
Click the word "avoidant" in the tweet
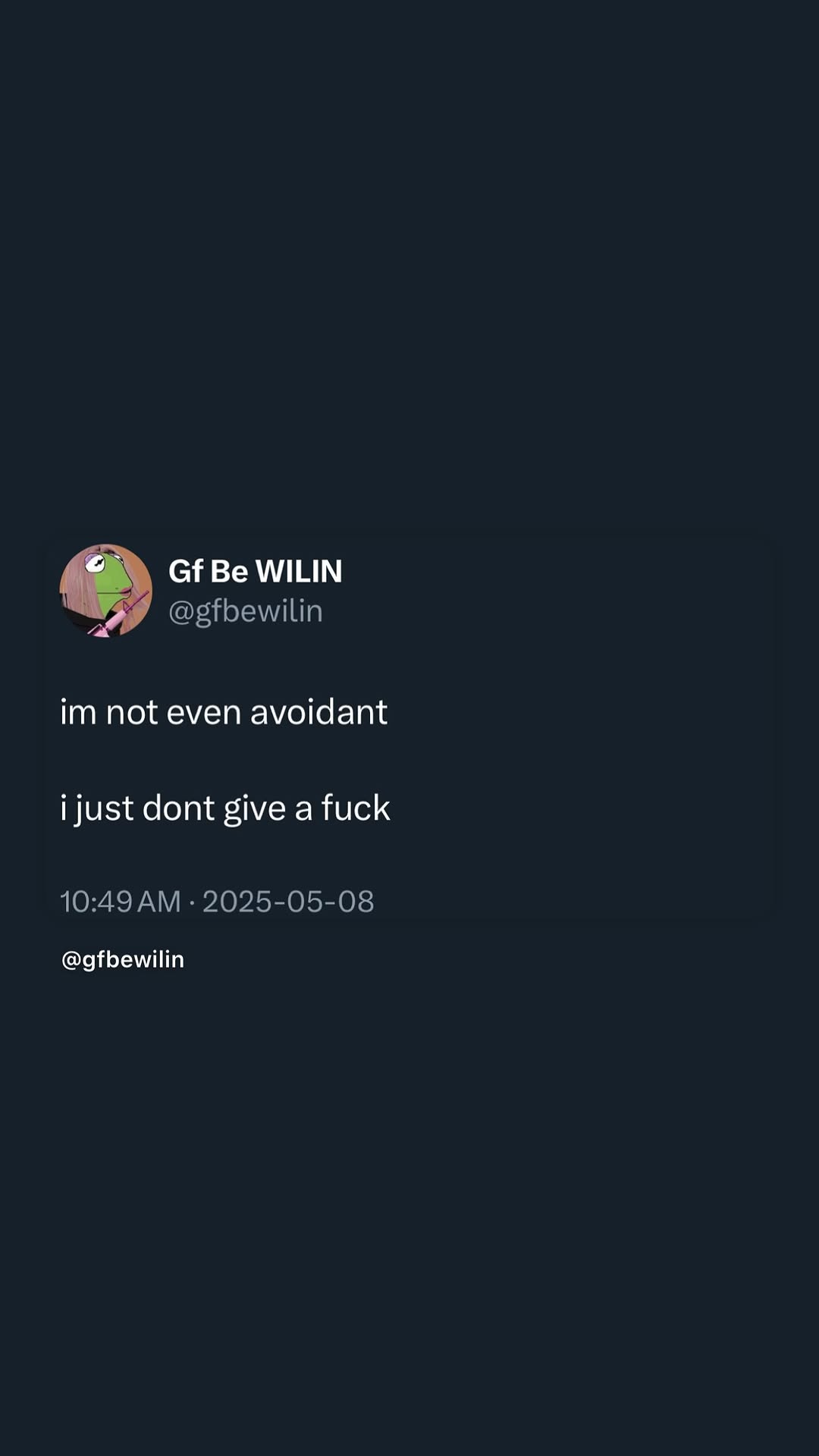(x=319, y=712)
